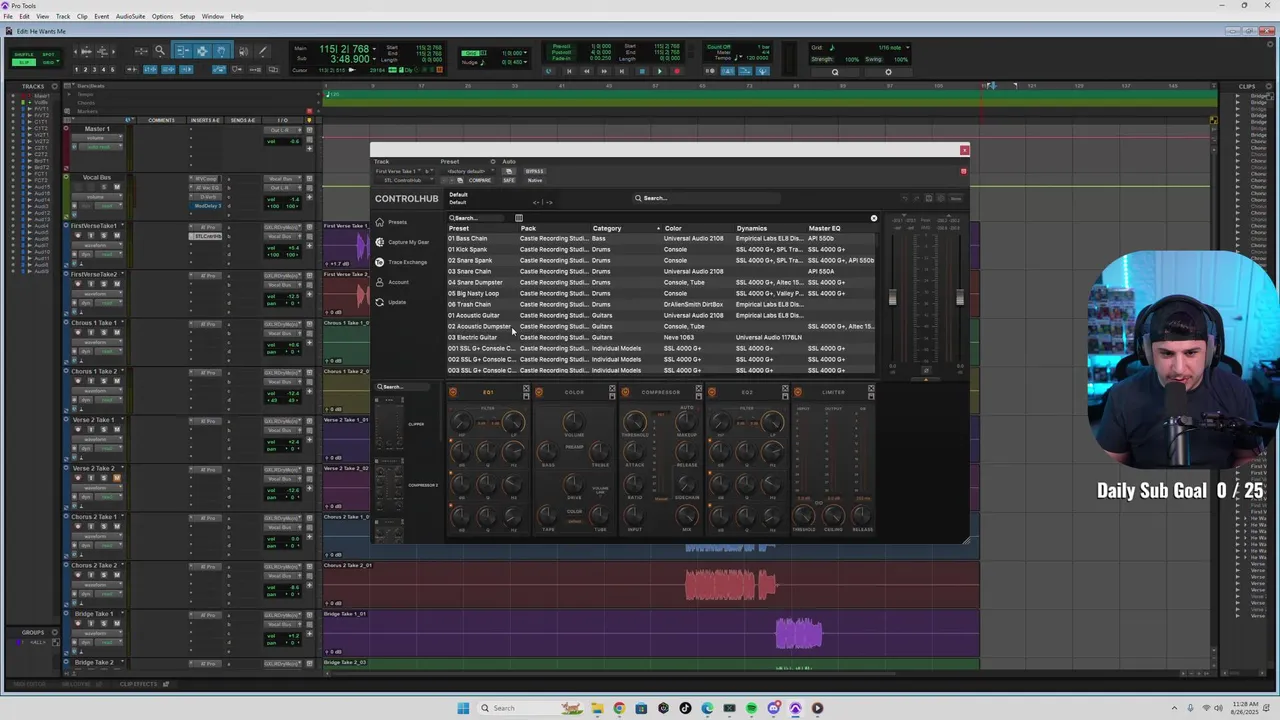Click the Record button in the transport
The height and width of the screenshot is (720, 1280).
point(677,71)
